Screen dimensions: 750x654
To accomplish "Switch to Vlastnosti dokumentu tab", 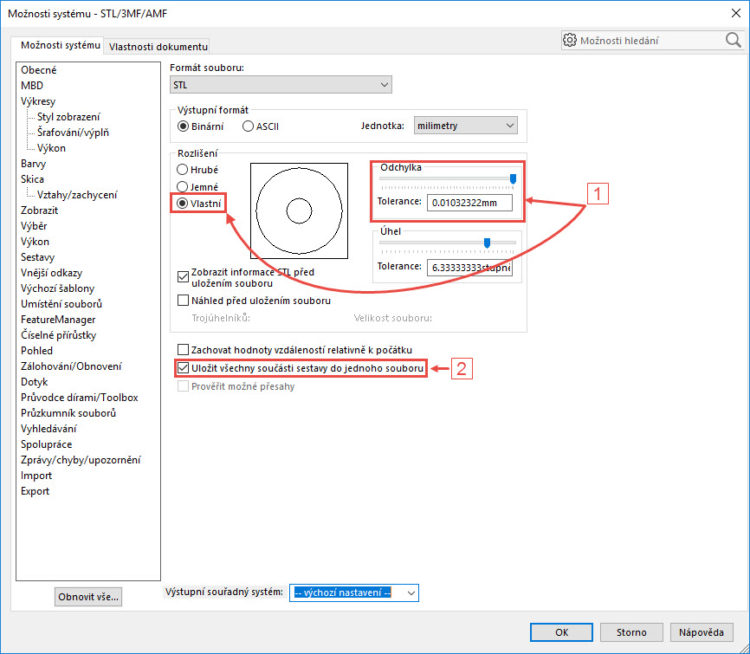I will [x=158, y=46].
